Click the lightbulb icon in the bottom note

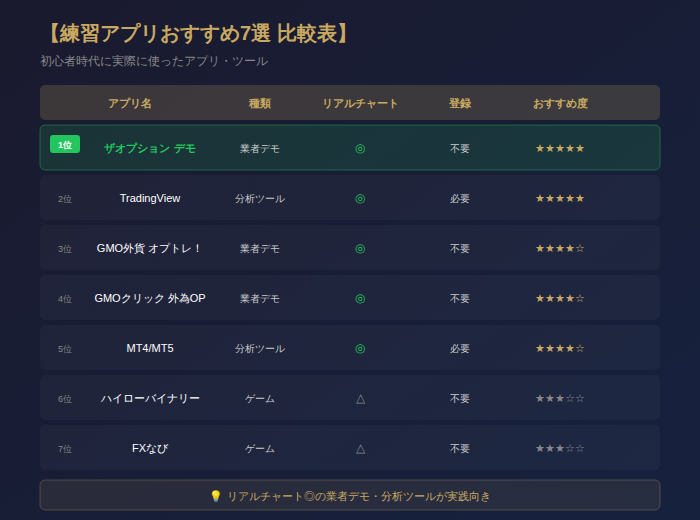pos(215,496)
